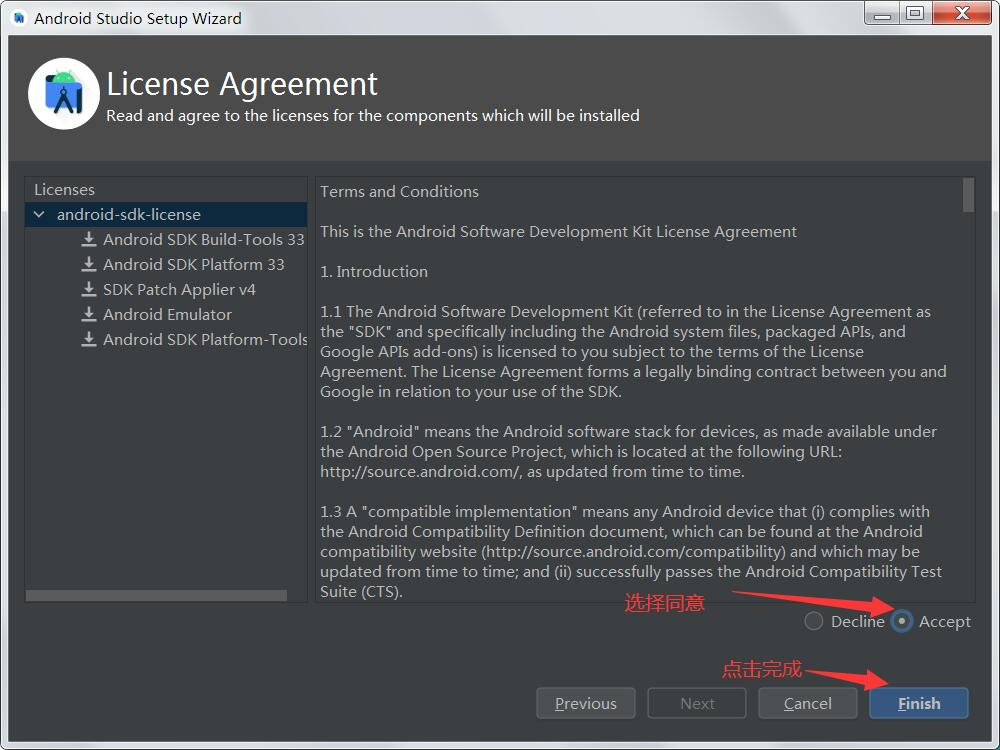Maximize the Setup Wizard window
1000x750 pixels.
coord(915,13)
